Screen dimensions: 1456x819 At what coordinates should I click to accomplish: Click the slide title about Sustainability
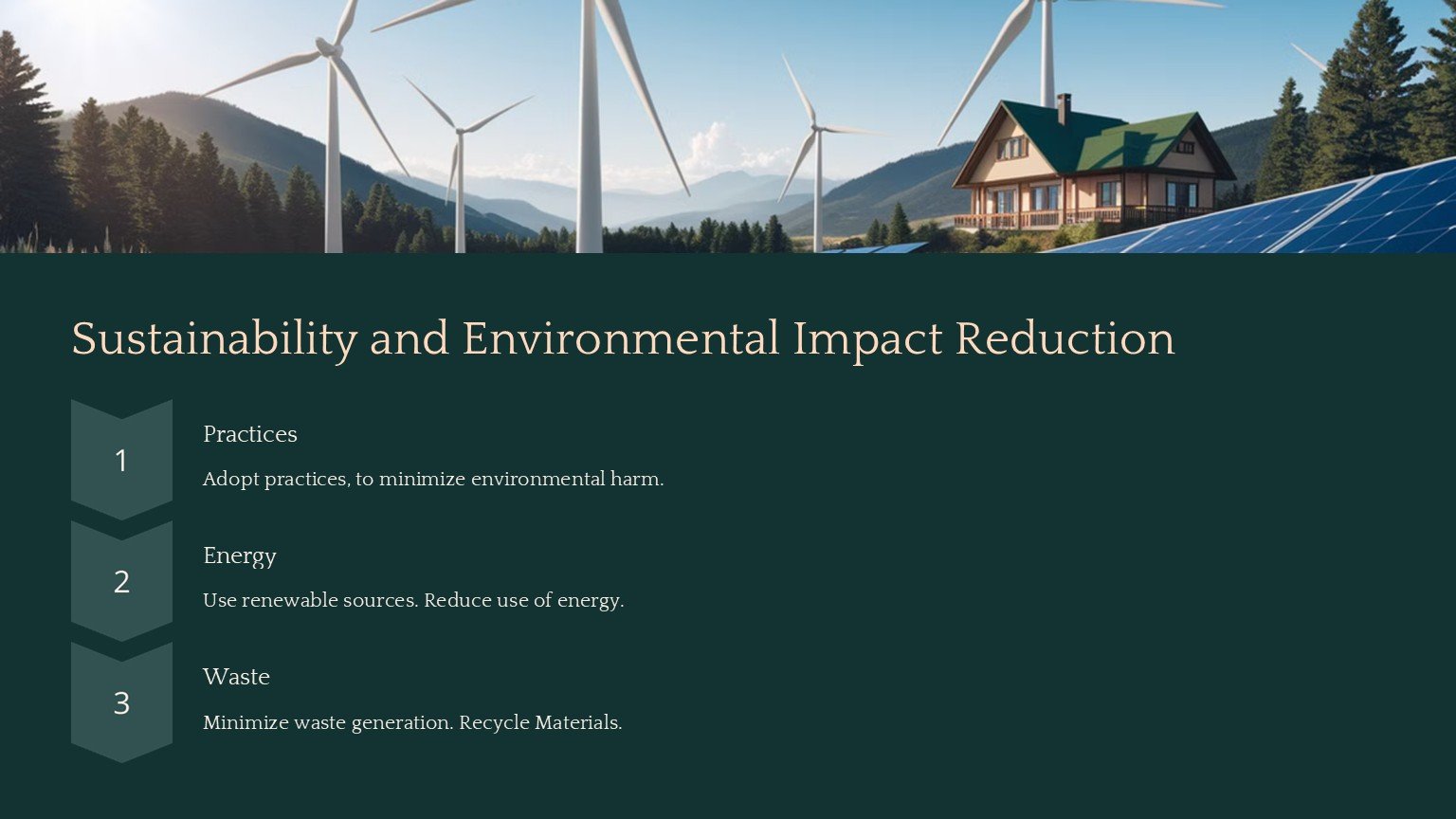click(623, 338)
